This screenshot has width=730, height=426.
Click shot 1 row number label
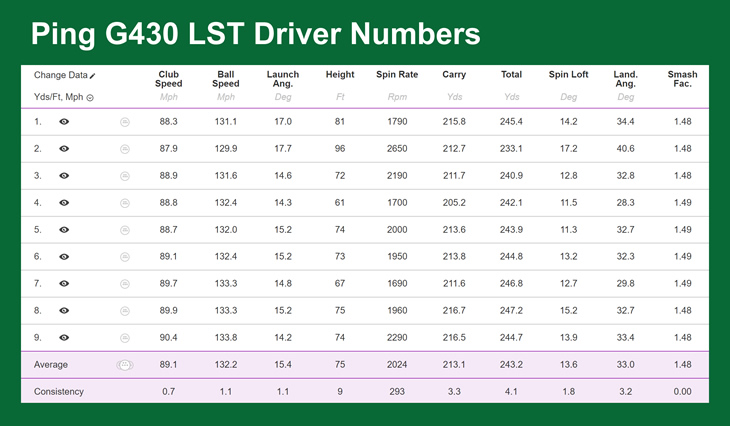pyautogui.click(x=38, y=122)
